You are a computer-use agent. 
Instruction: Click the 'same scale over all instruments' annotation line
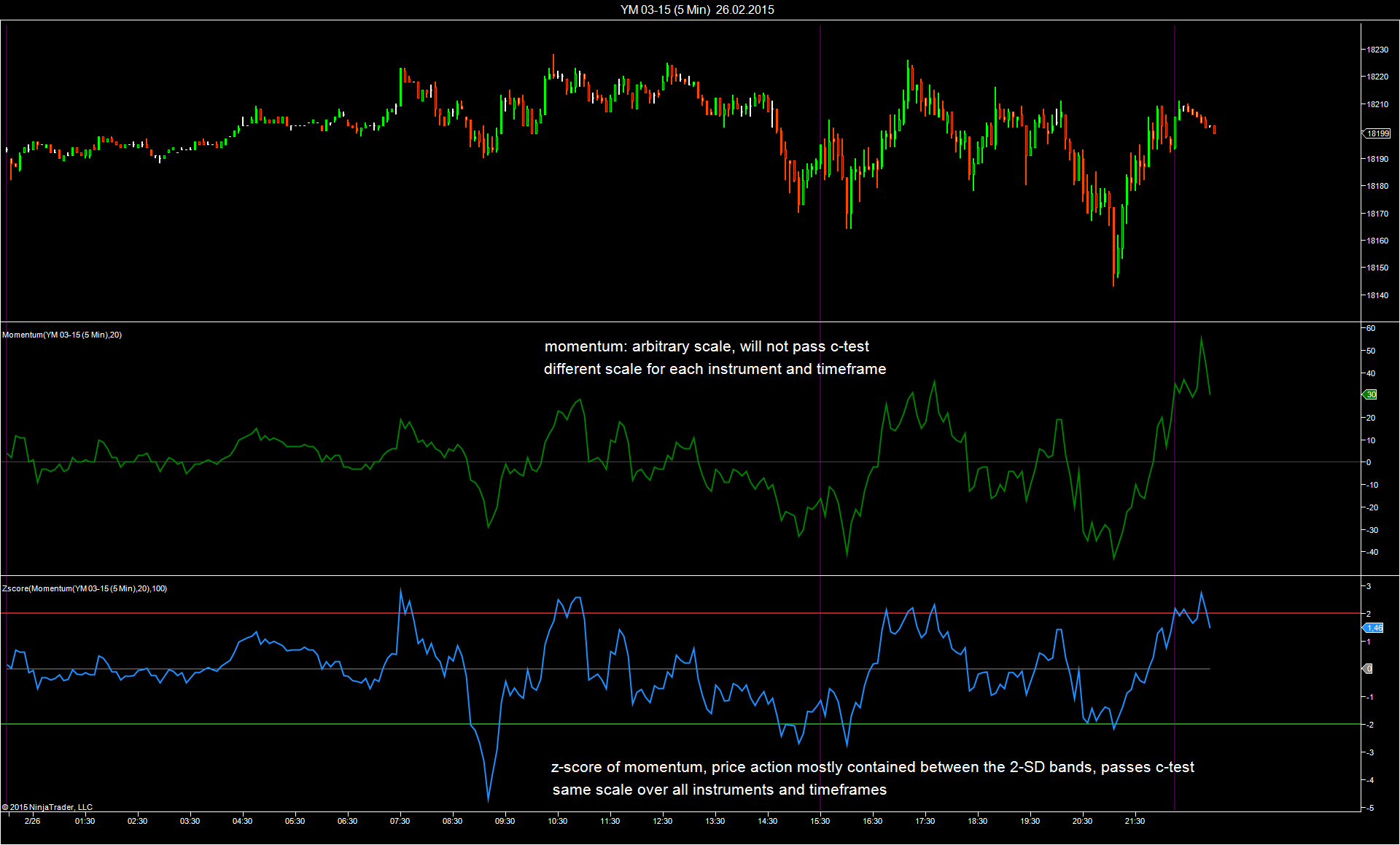click(x=719, y=790)
